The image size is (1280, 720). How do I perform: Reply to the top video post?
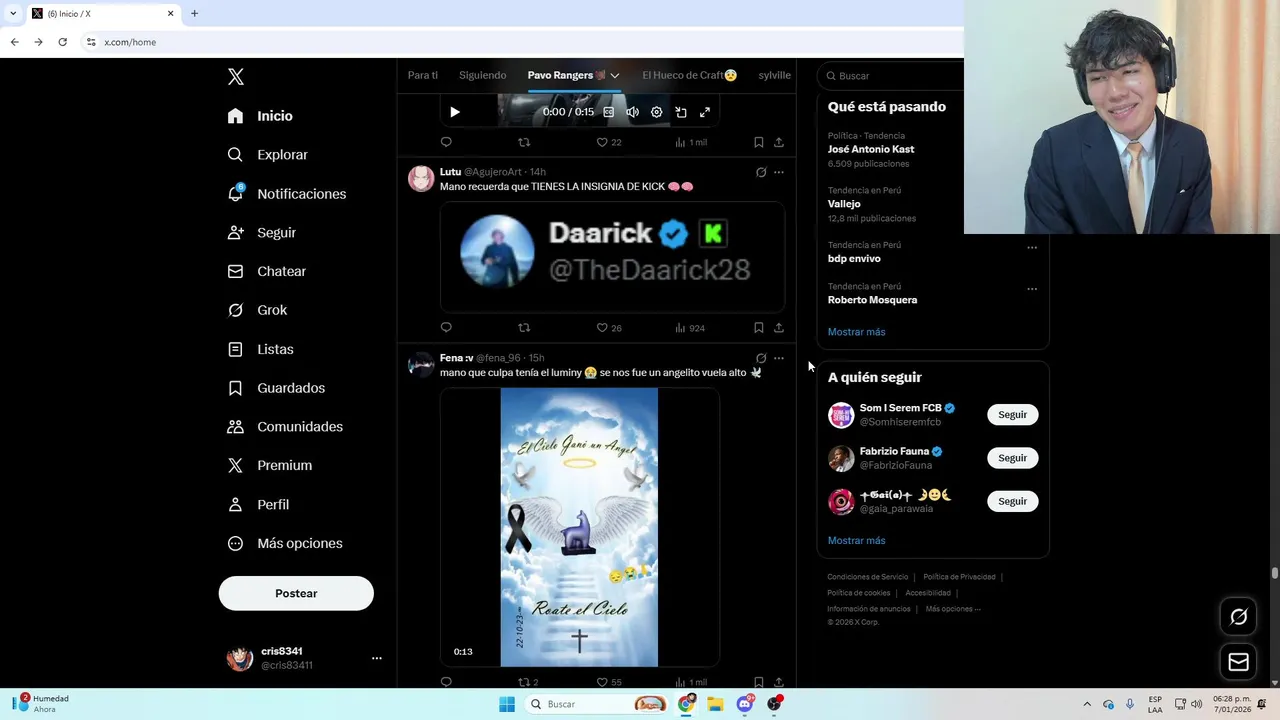tap(446, 142)
